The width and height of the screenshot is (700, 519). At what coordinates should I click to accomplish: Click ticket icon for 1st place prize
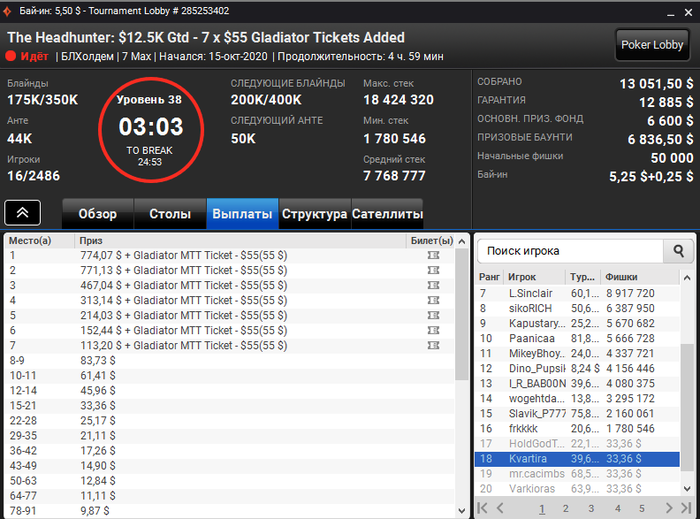pyautogui.click(x=433, y=255)
